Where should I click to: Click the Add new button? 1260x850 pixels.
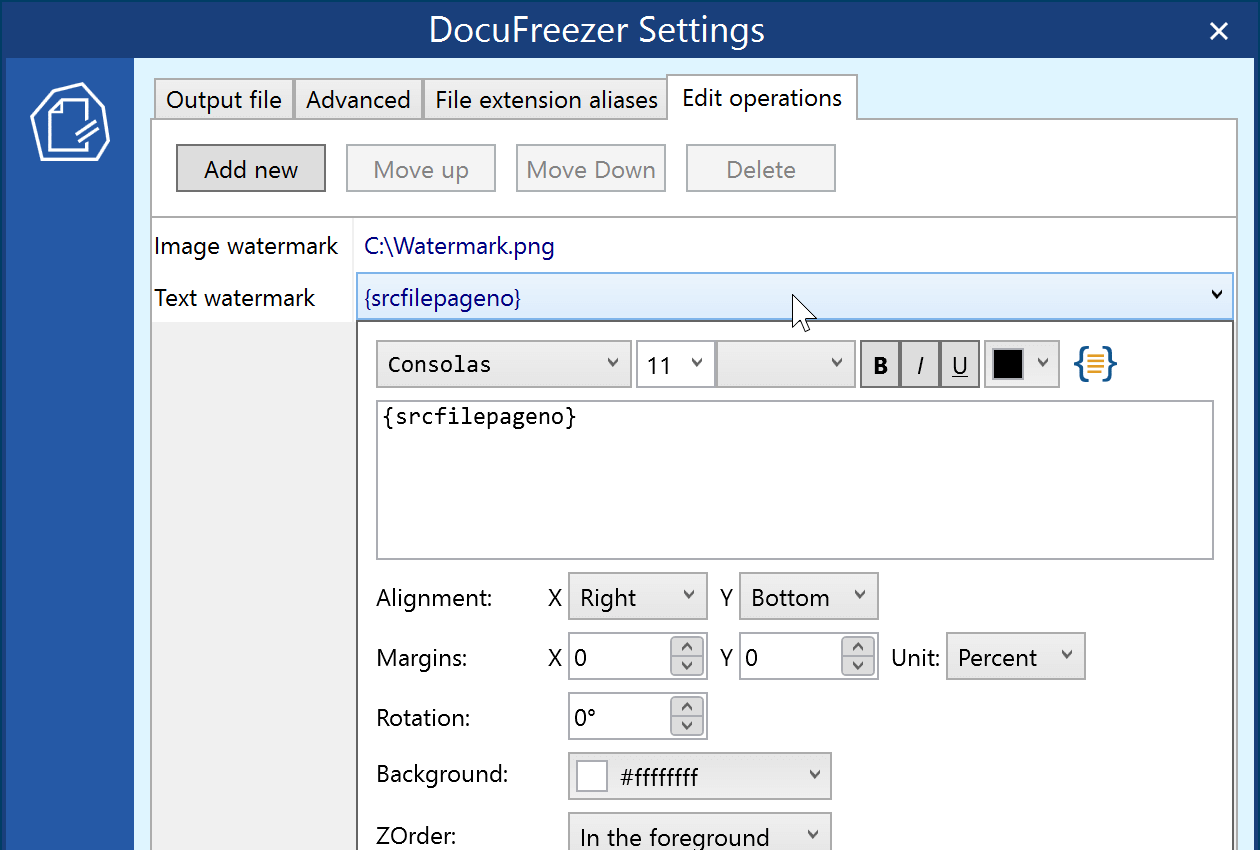[251, 169]
